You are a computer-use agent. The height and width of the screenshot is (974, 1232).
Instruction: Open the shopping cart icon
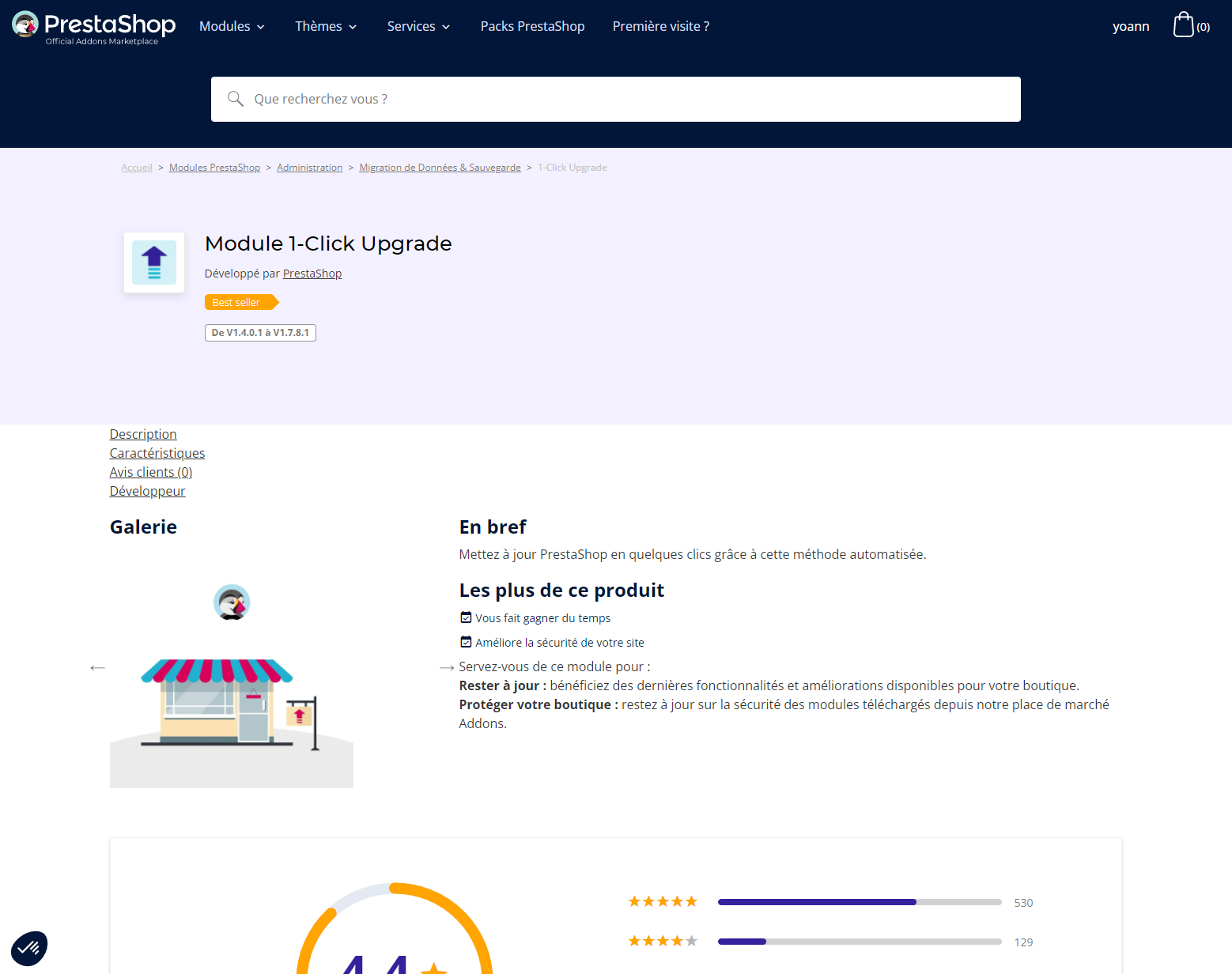pyautogui.click(x=1183, y=25)
